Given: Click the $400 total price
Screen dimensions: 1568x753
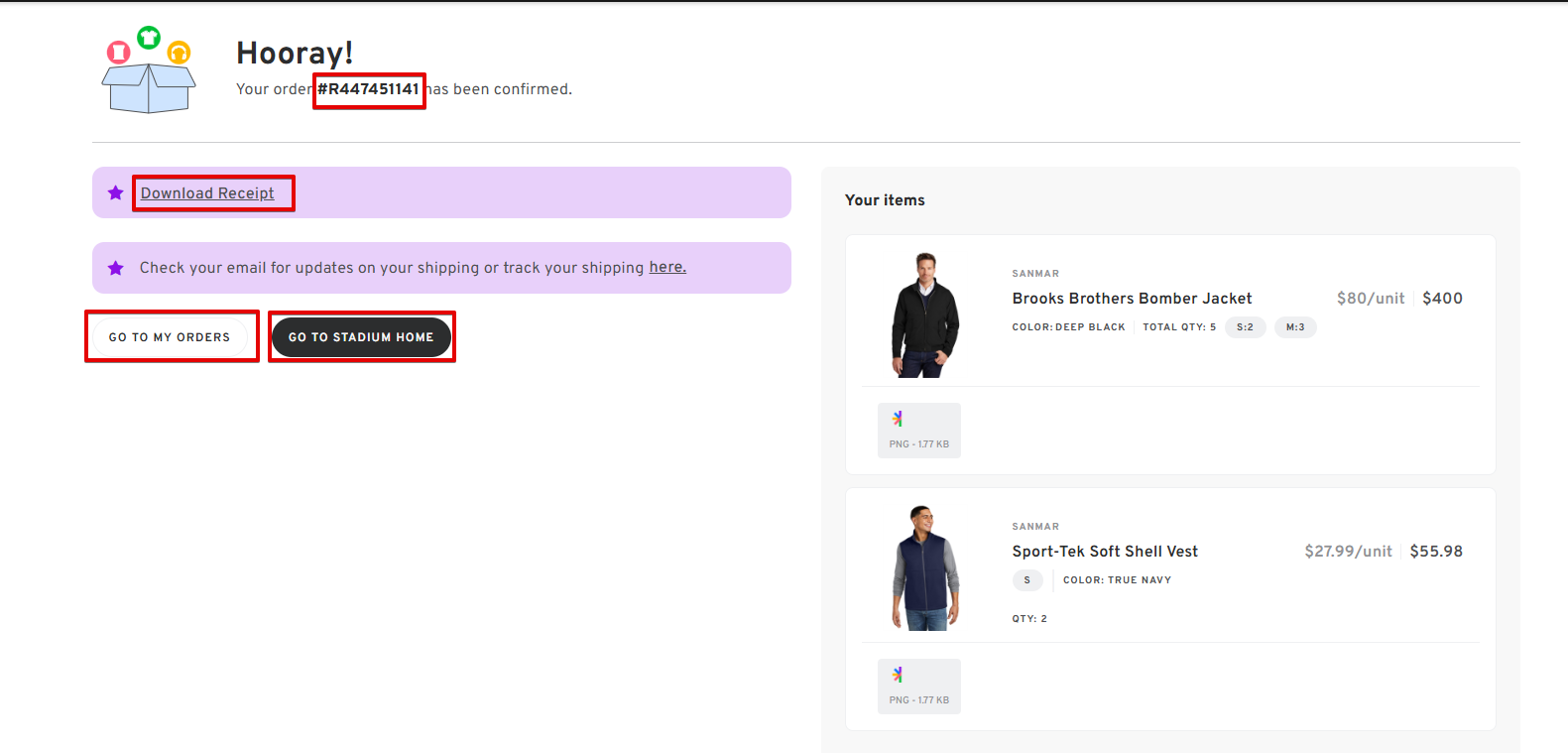Looking at the screenshot, I should [1442, 299].
